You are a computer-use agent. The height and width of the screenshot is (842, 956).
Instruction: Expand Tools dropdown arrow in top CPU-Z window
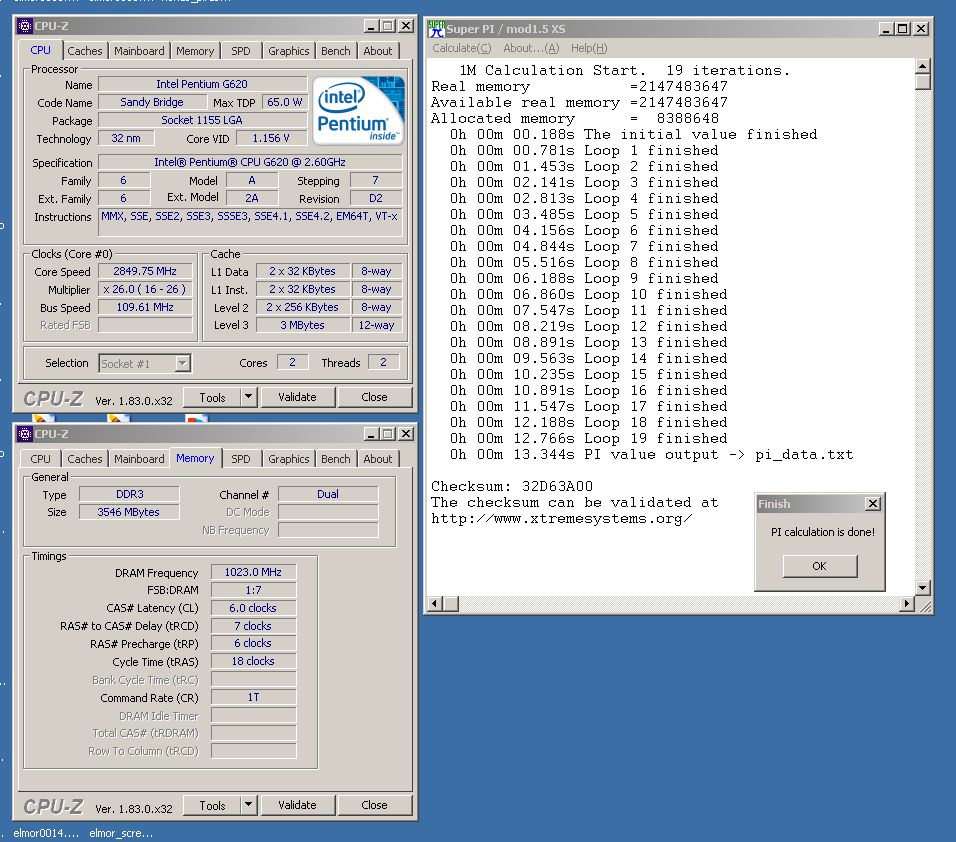[248, 397]
